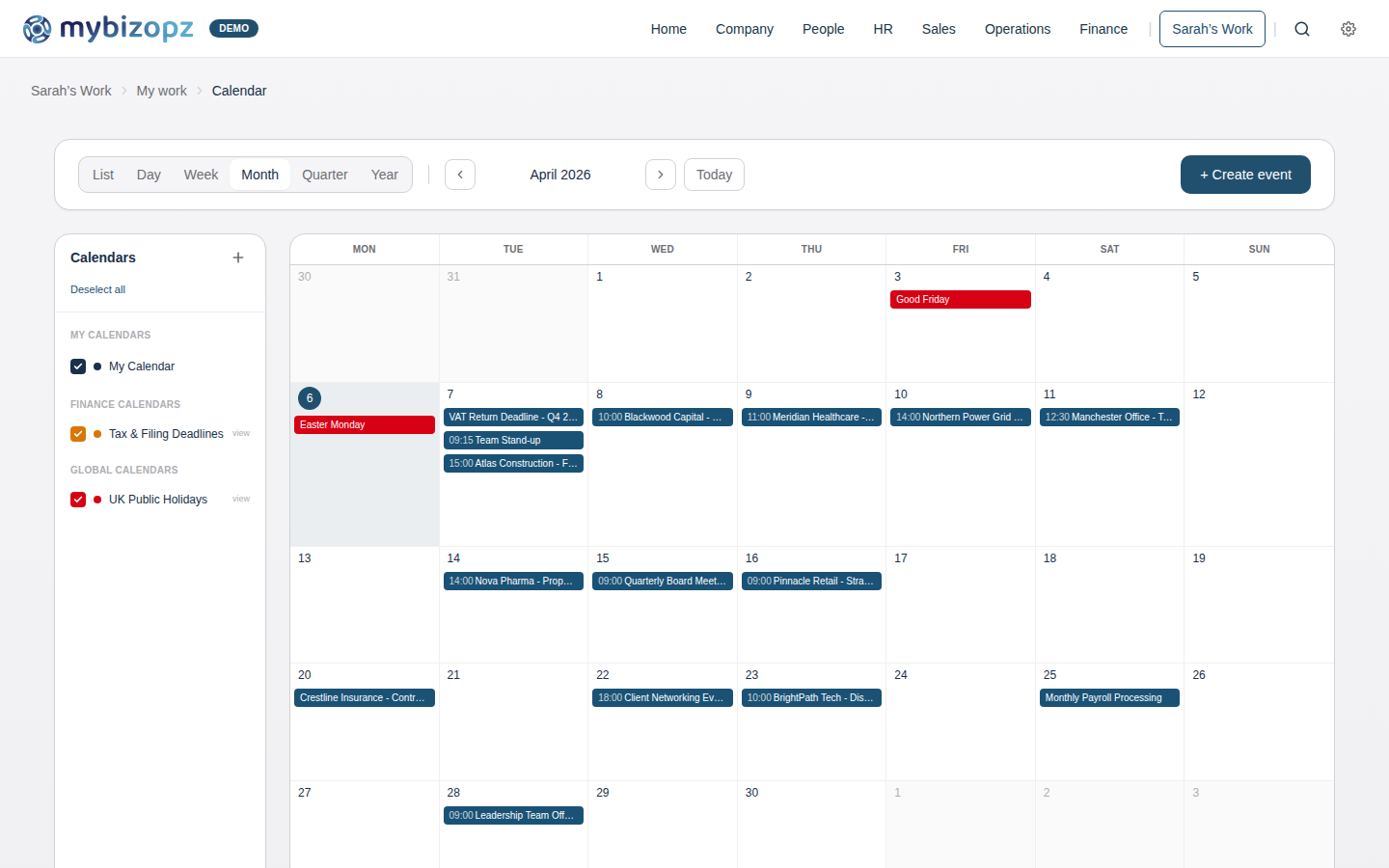Navigate to My work breadcrumb
1389x868 pixels.
point(161,91)
